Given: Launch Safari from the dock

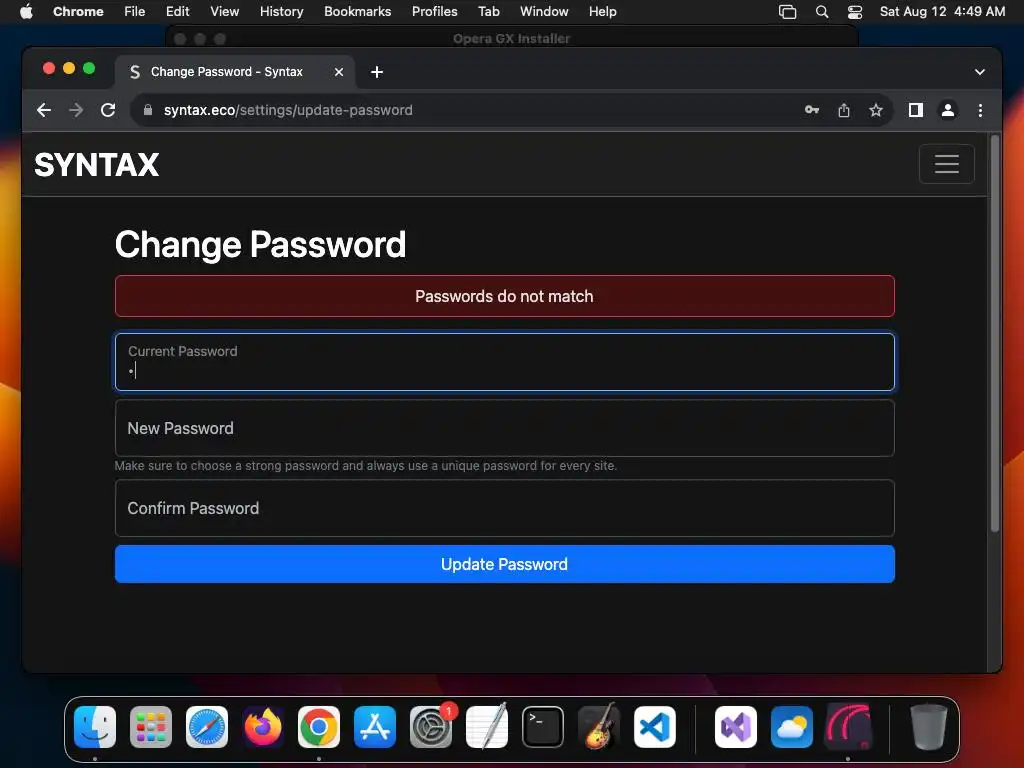Looking at the screenshot, I should [207, 727].
